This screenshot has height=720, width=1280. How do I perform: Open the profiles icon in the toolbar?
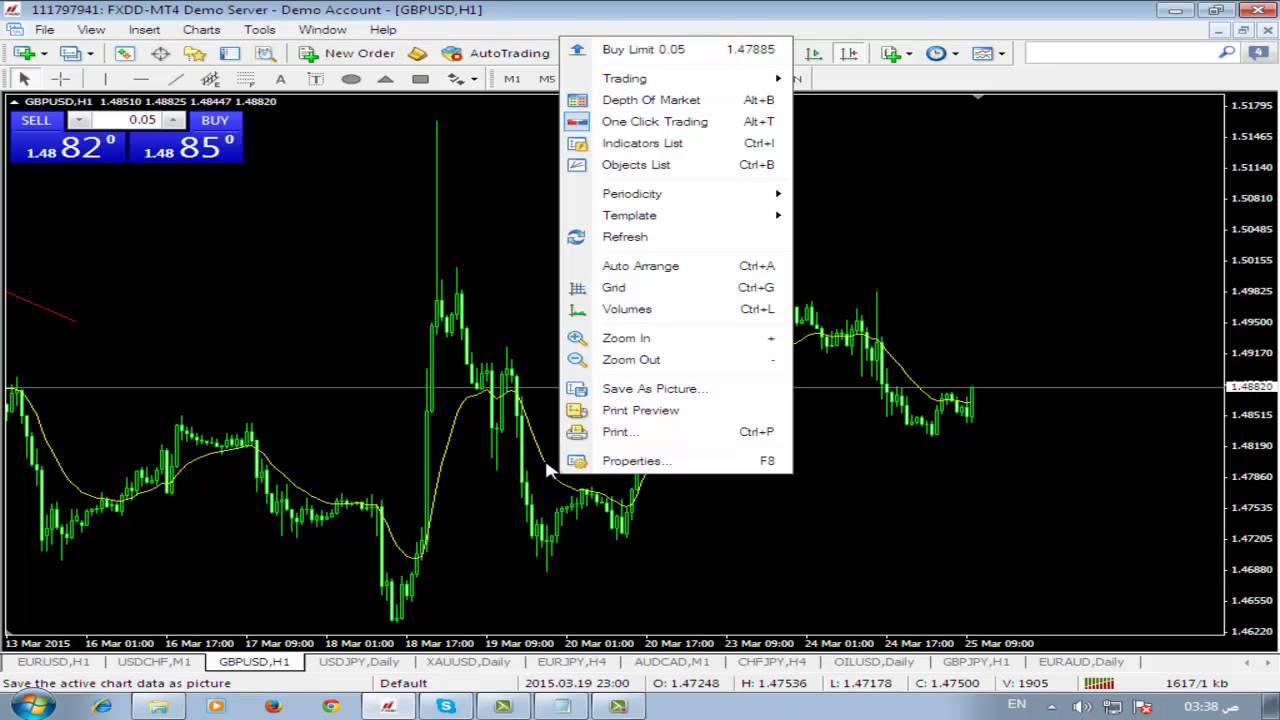tap(70, 53)
